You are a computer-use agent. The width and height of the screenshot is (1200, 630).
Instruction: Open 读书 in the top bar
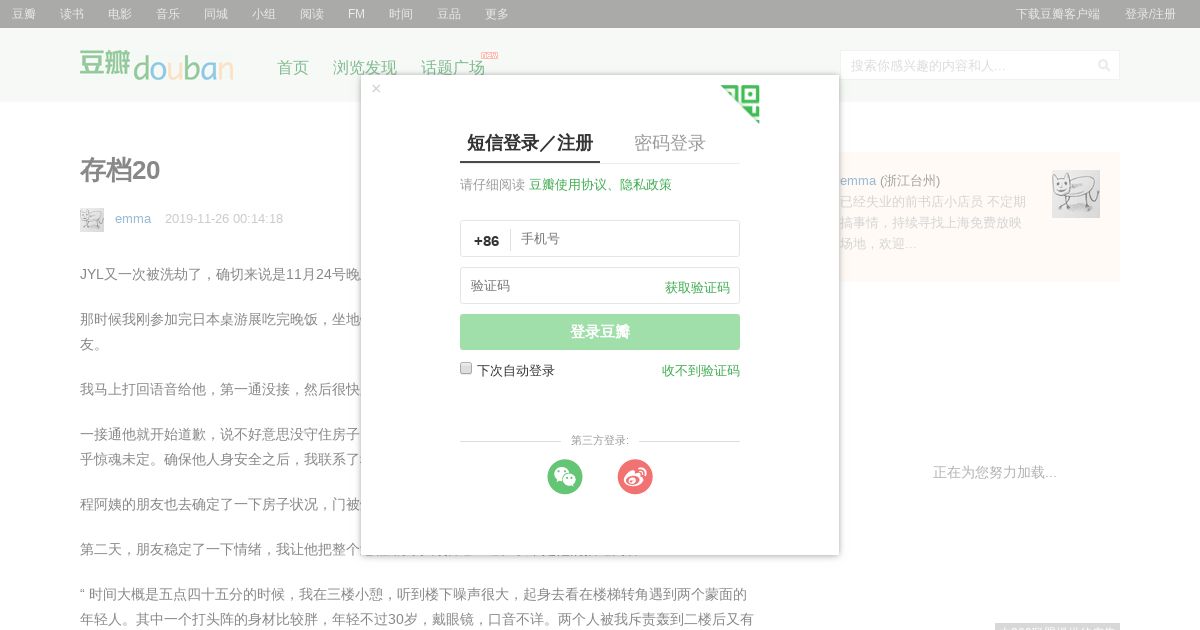click(x=72, y=14)
